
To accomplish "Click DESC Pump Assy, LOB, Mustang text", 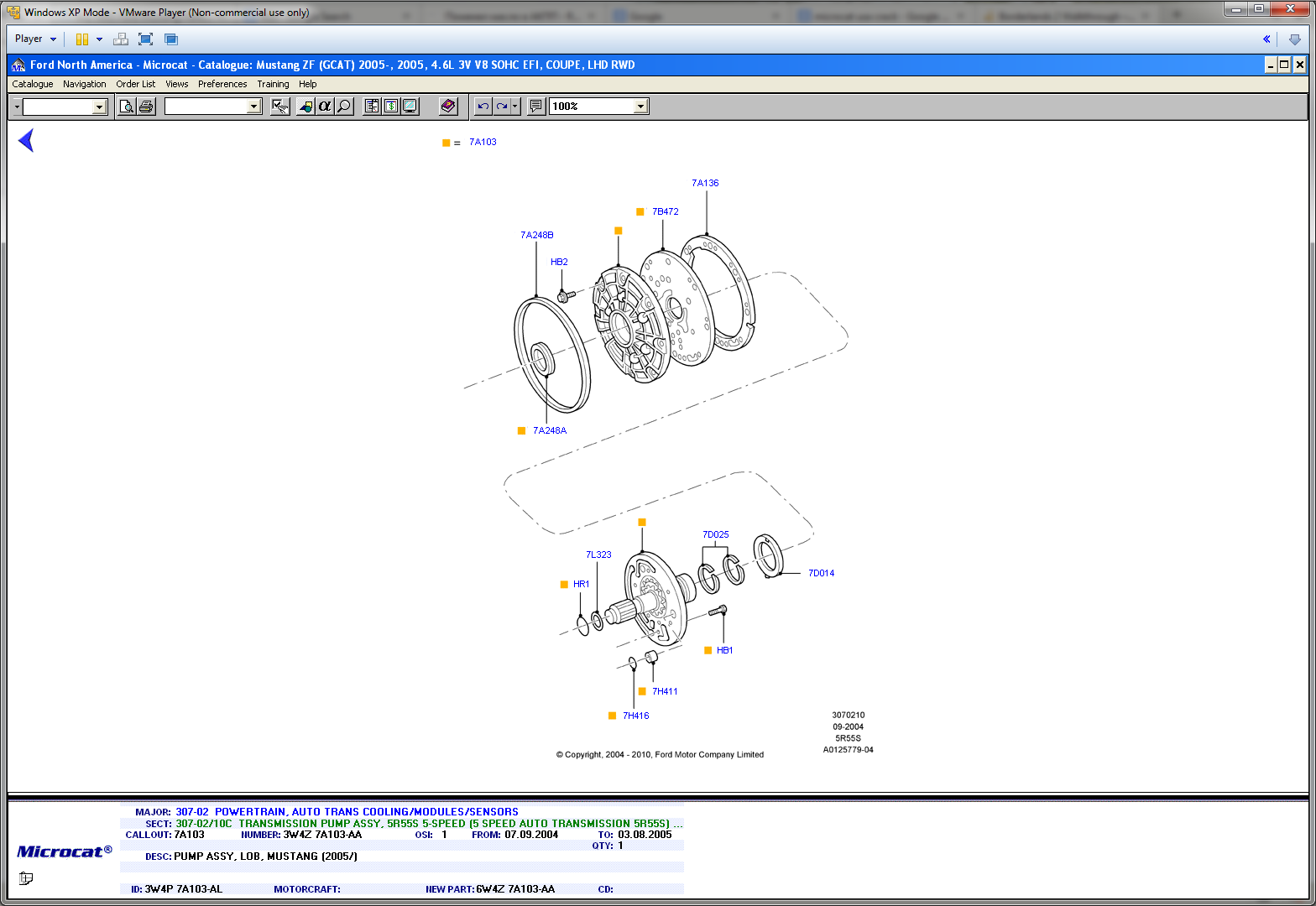I will pyautogui.click(x=265, y=857).
